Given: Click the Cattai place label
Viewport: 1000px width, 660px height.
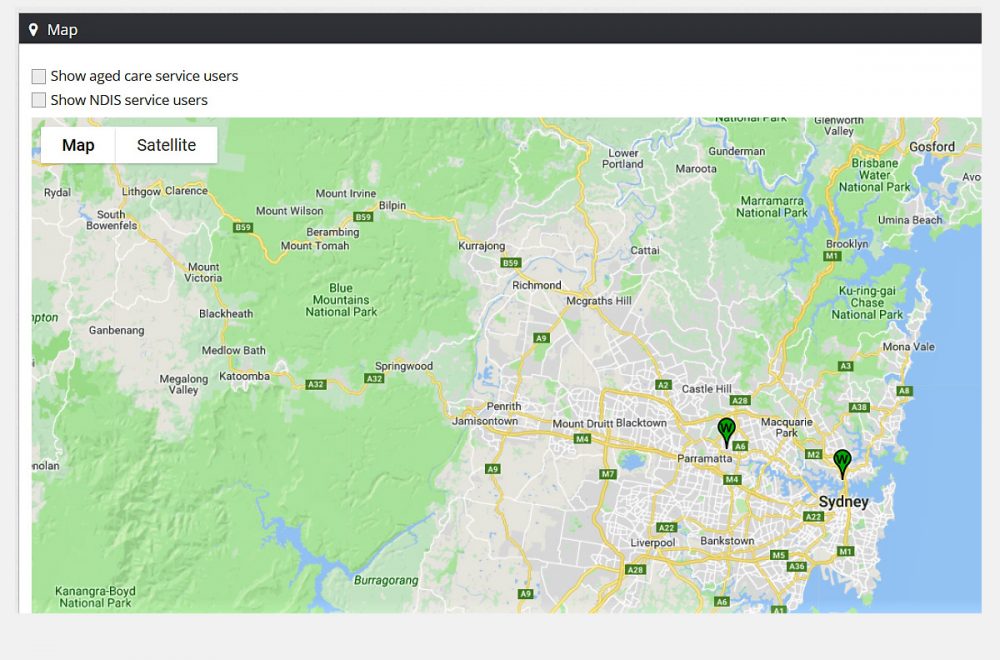Looking at the screenshot, I should click(645, 251).
